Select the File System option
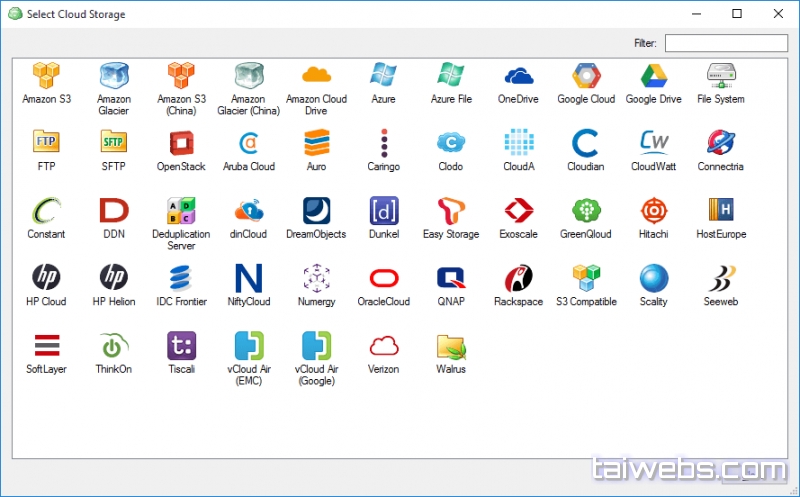Viewport: 800px width, 497px height. coord(720,76)
